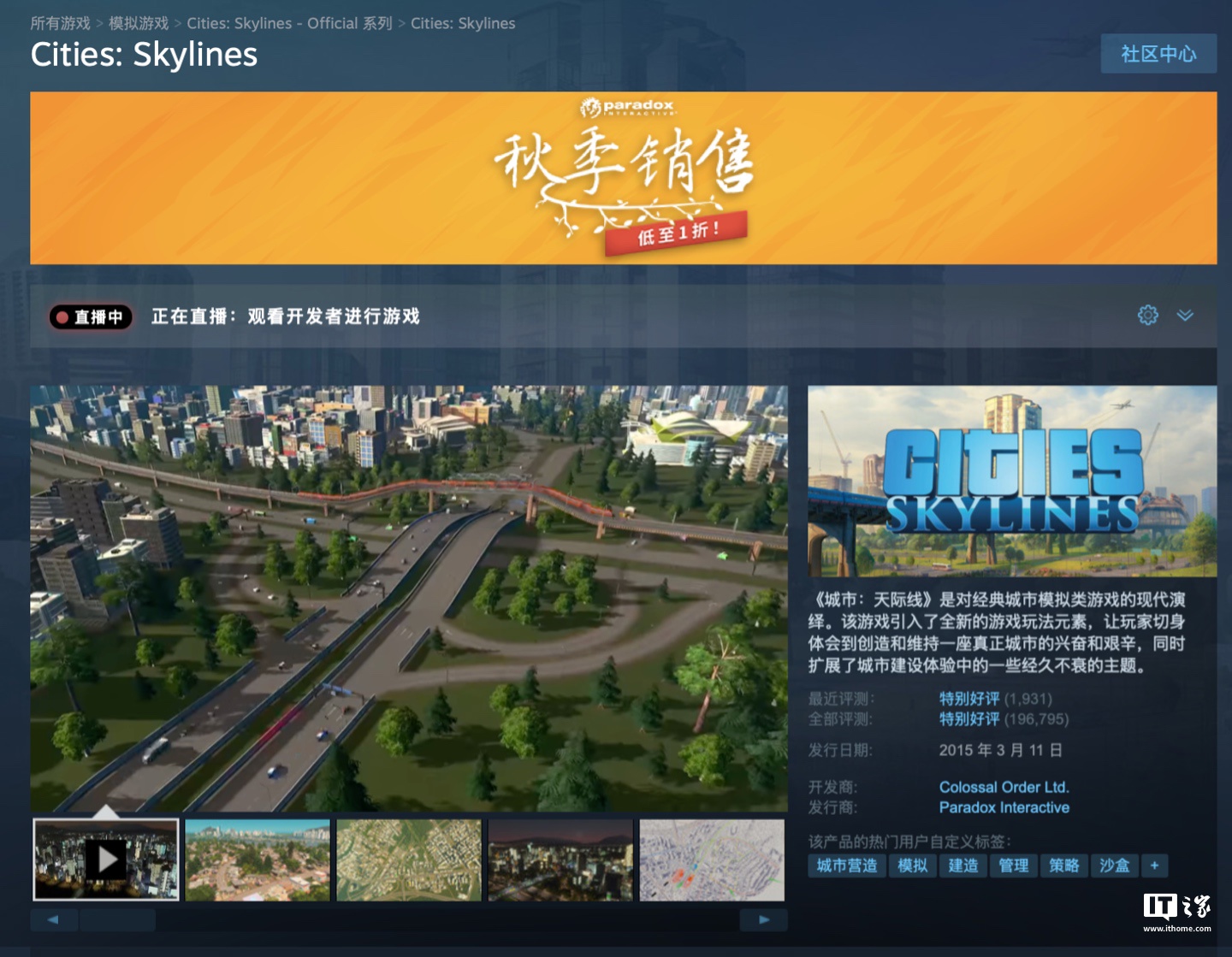This screenshot has width=1232, height=957.
Task: Add a new user tag plus button
Action: [1154, 865]
